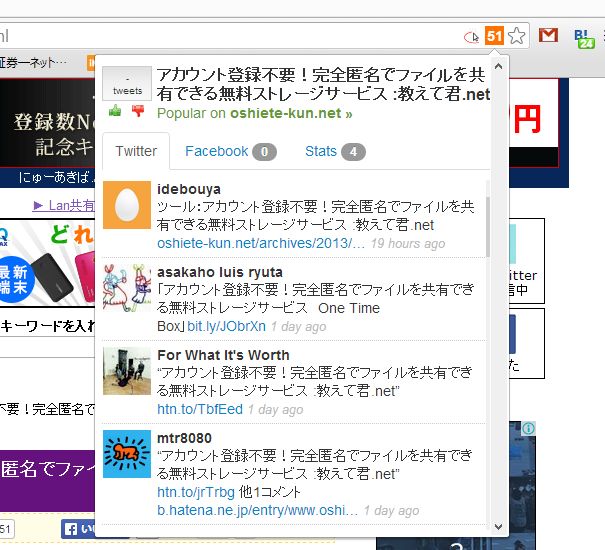605x550 pixels.
Task: Open bit.ly/JObrXn link
Action: (226, 327)
